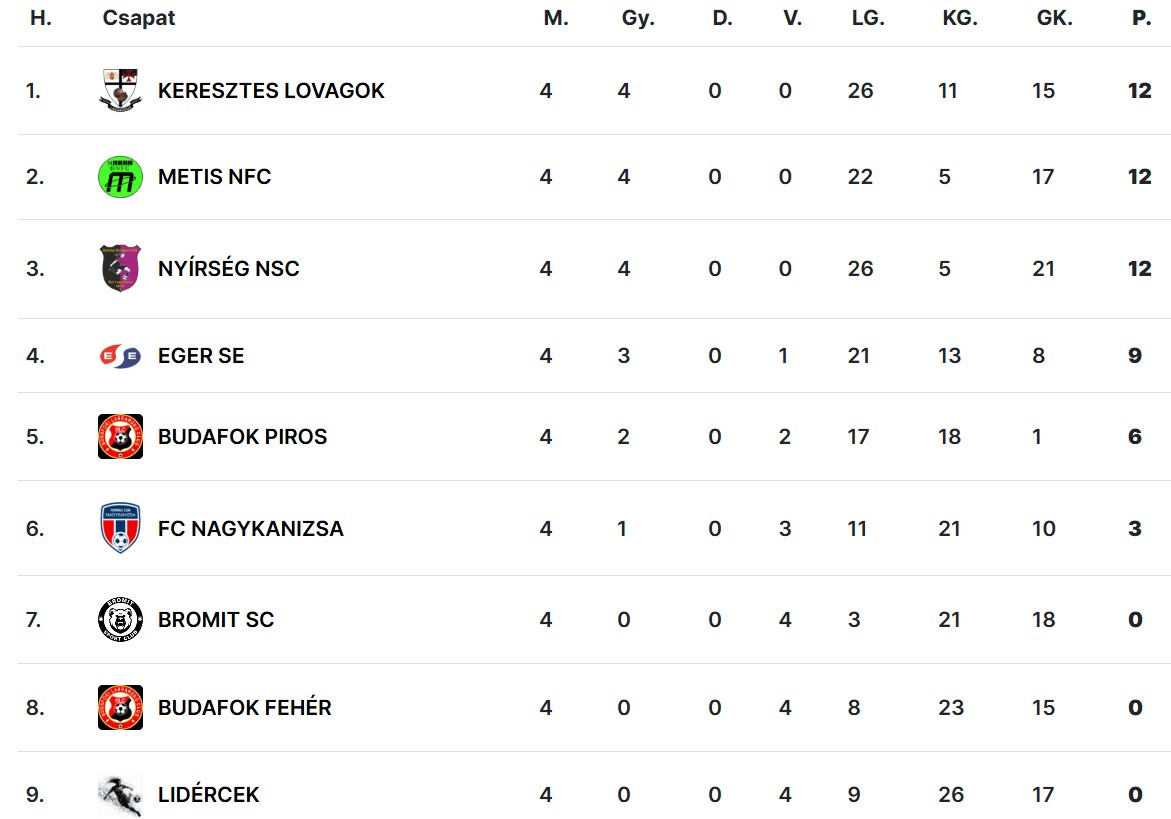The width and height of the screenshot is (1171, 819).
Task: Select the H. rank column header
Action: click(41, 18)
